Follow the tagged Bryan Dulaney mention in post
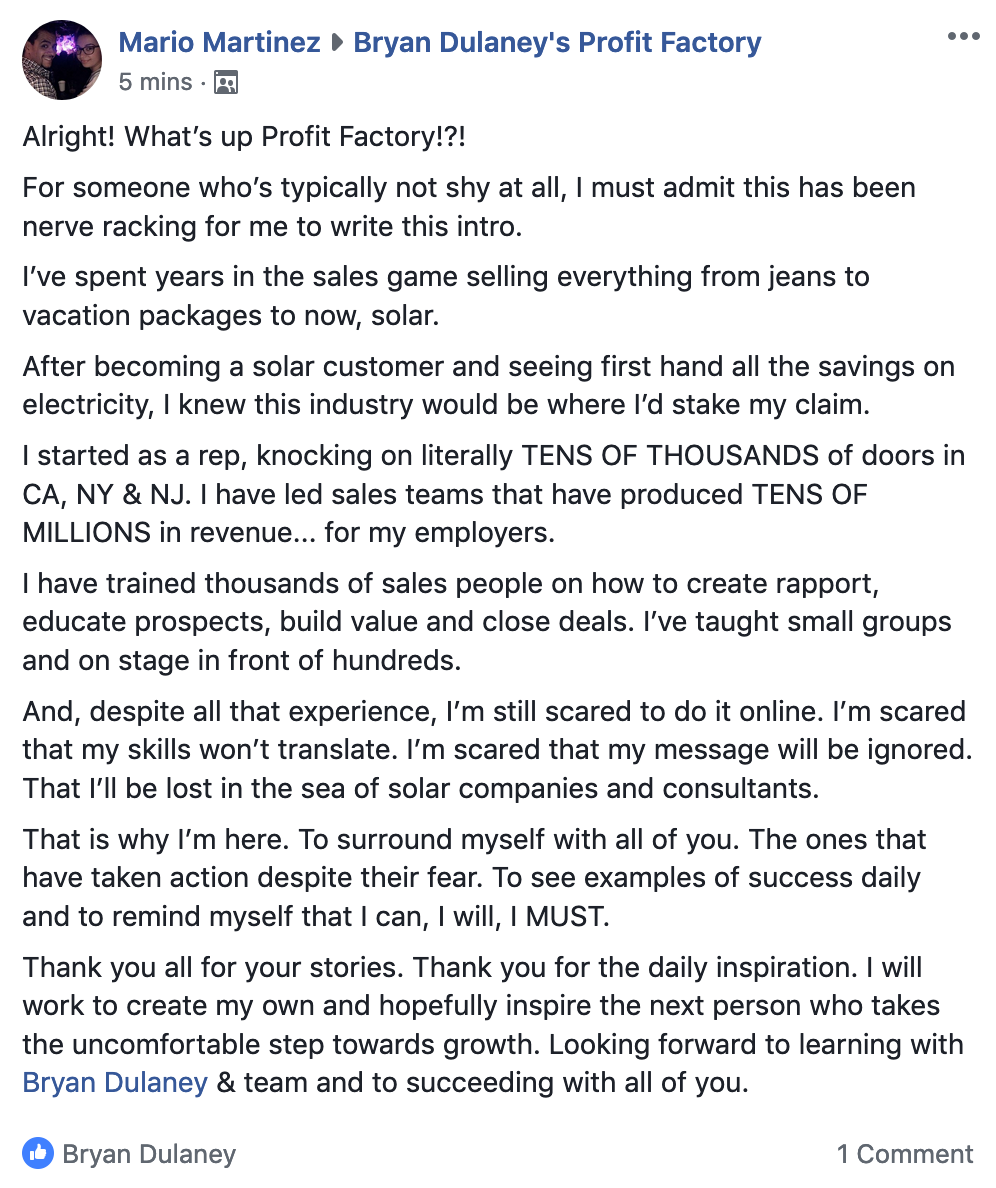This screenshot has width=996, height=1188. (x=115, y=1083)
